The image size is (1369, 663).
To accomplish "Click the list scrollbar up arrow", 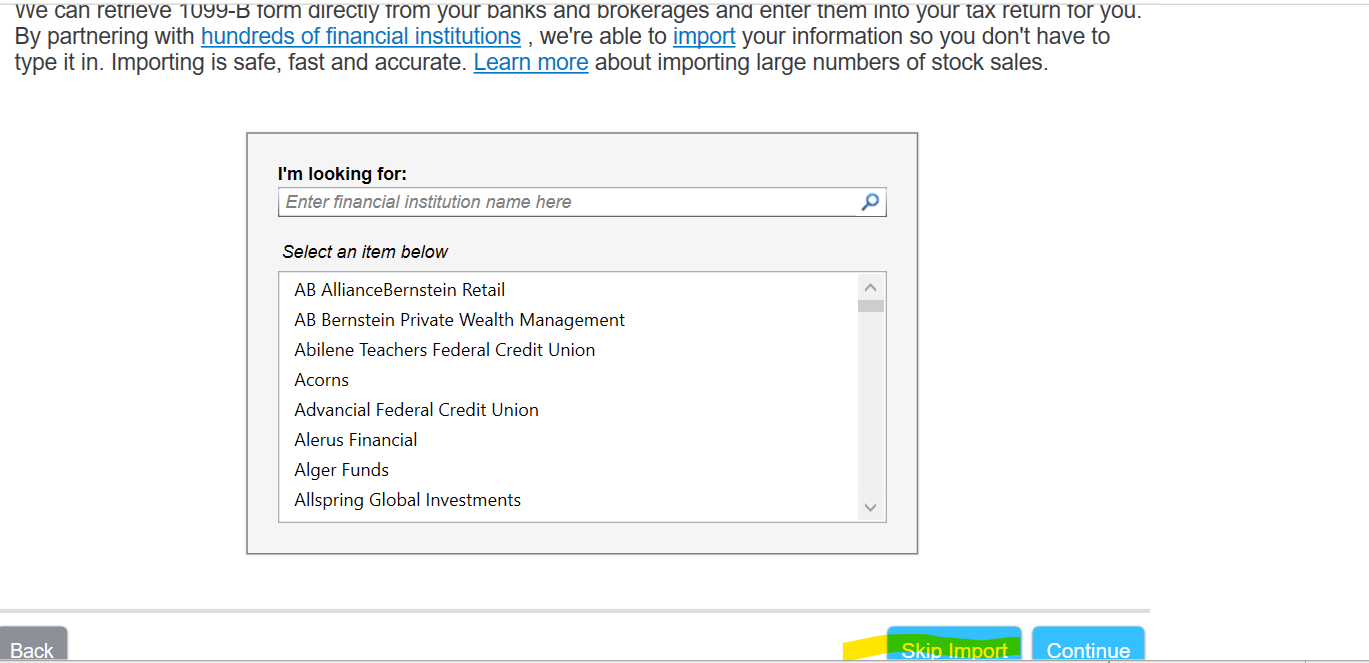I will point(870,286).
